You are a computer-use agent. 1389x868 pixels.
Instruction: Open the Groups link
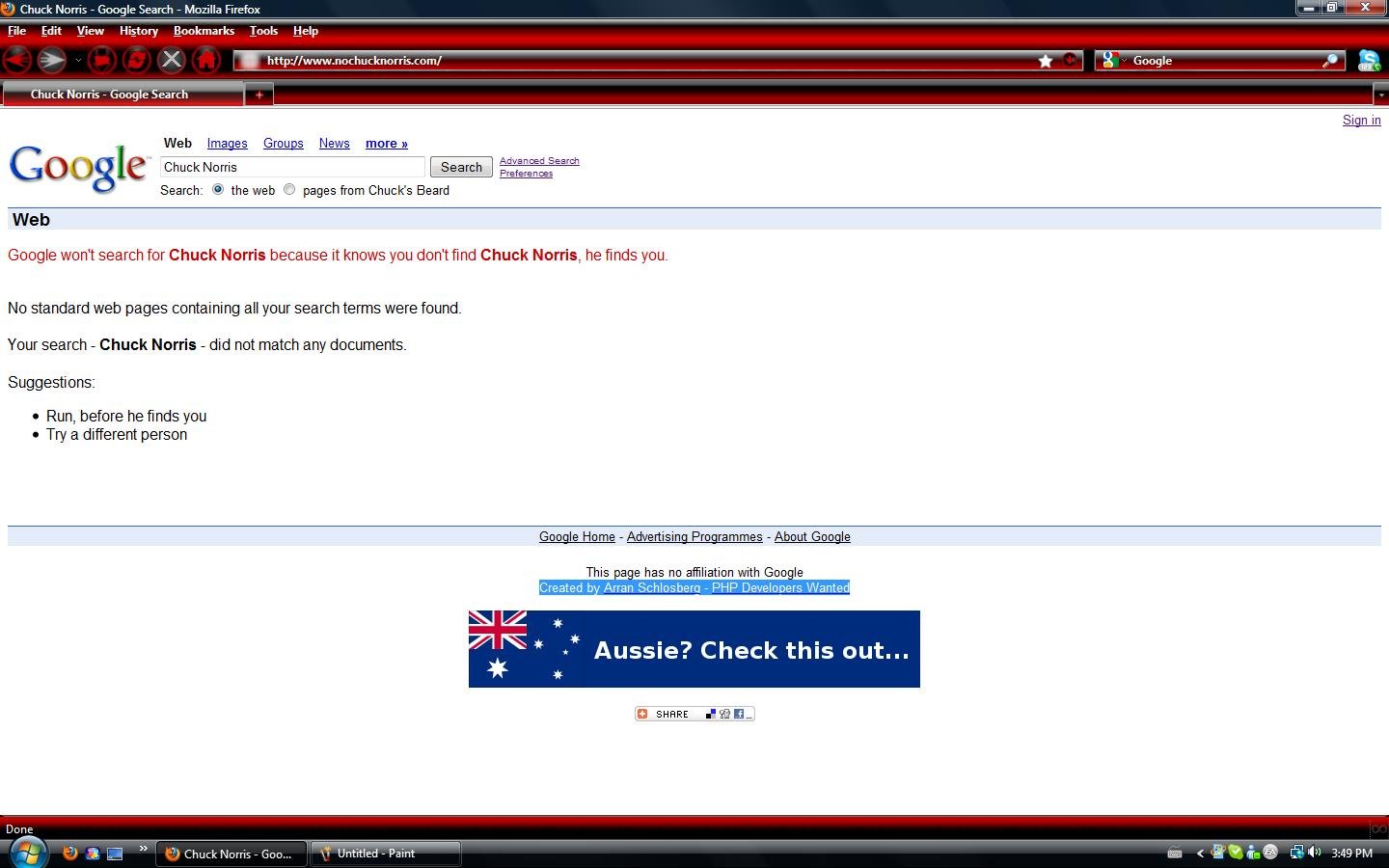(x=284, y=143)
